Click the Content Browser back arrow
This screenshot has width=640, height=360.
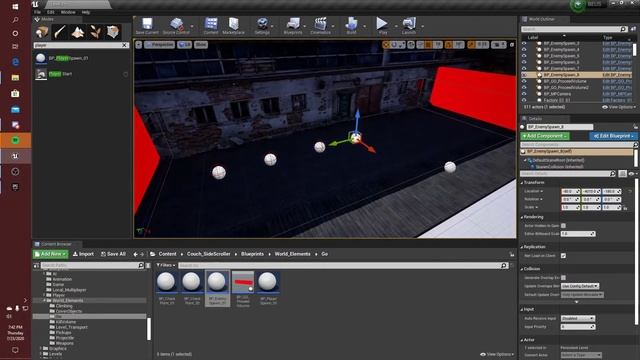[x=136, y=254]
